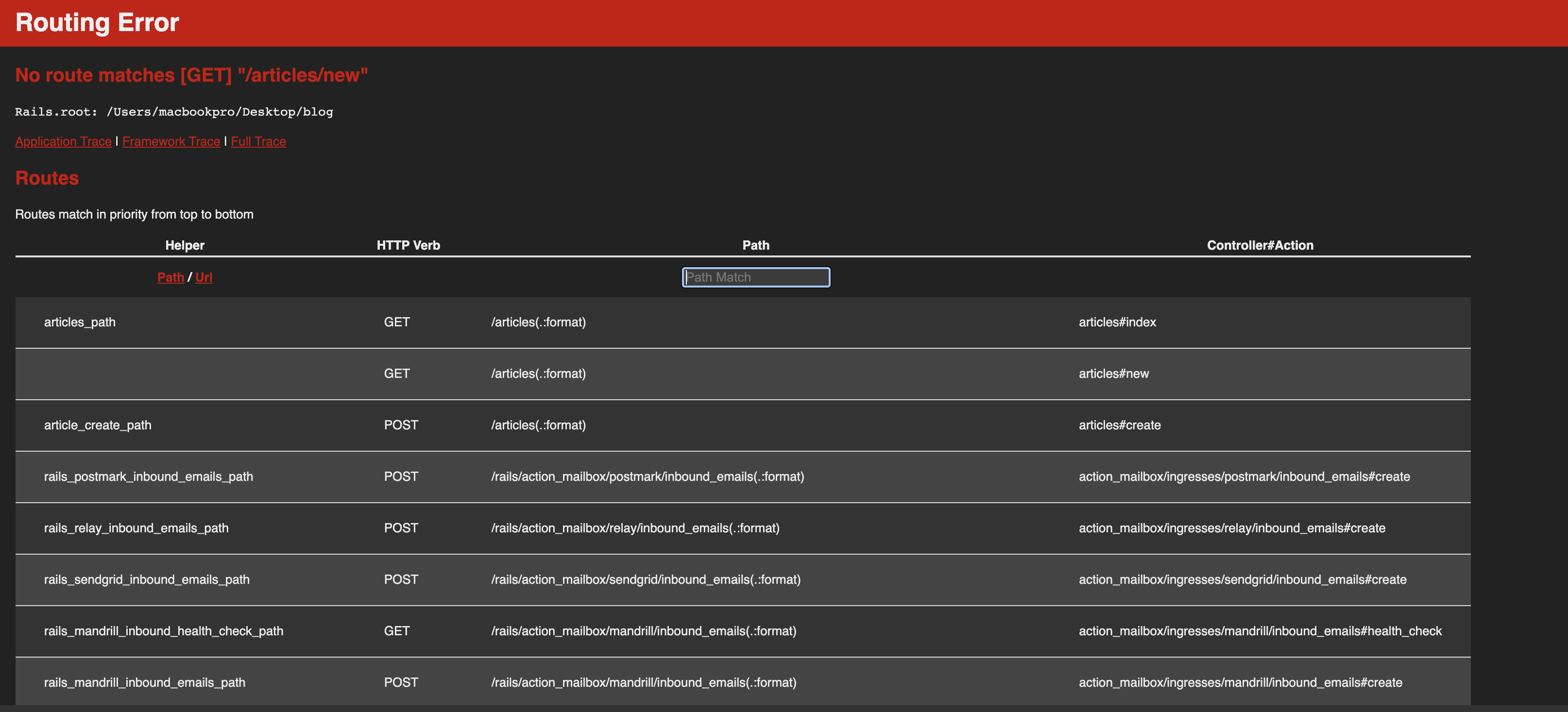The image size is (1568, 712).
Task: Click the postmark inbound_emails#create action
Action: (x=1244, y=476)
